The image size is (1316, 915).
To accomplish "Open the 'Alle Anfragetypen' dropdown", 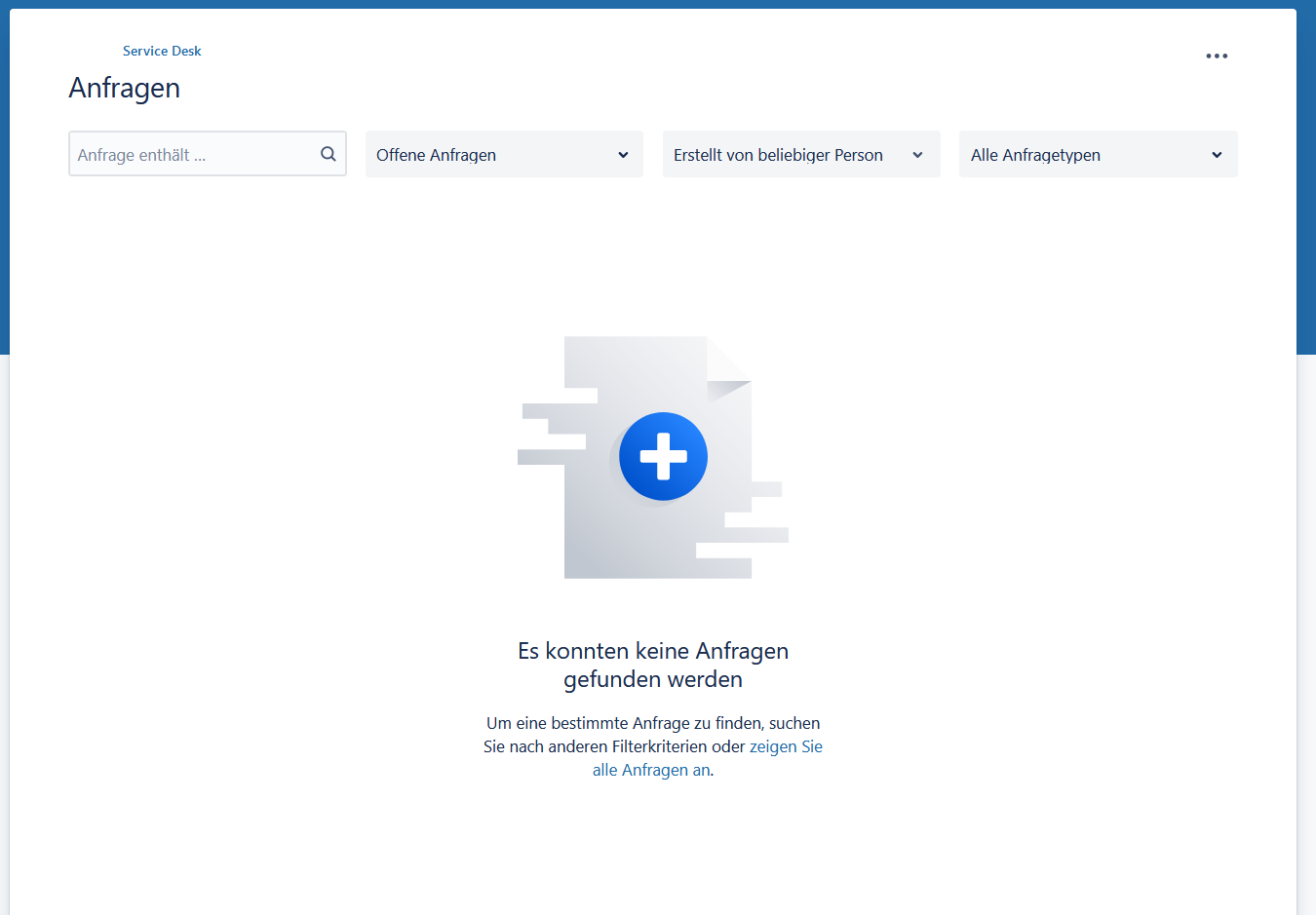I will [x=1099, y=154].
